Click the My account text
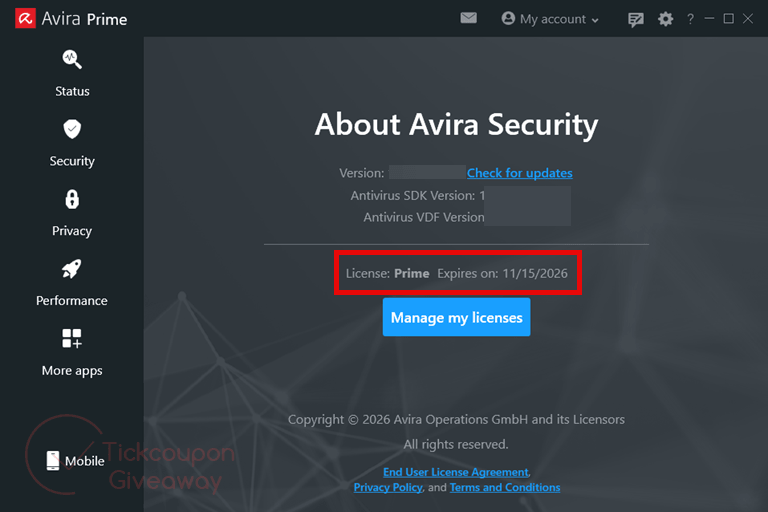This screenshot has width=768, height=512. [x=553, y=19]
